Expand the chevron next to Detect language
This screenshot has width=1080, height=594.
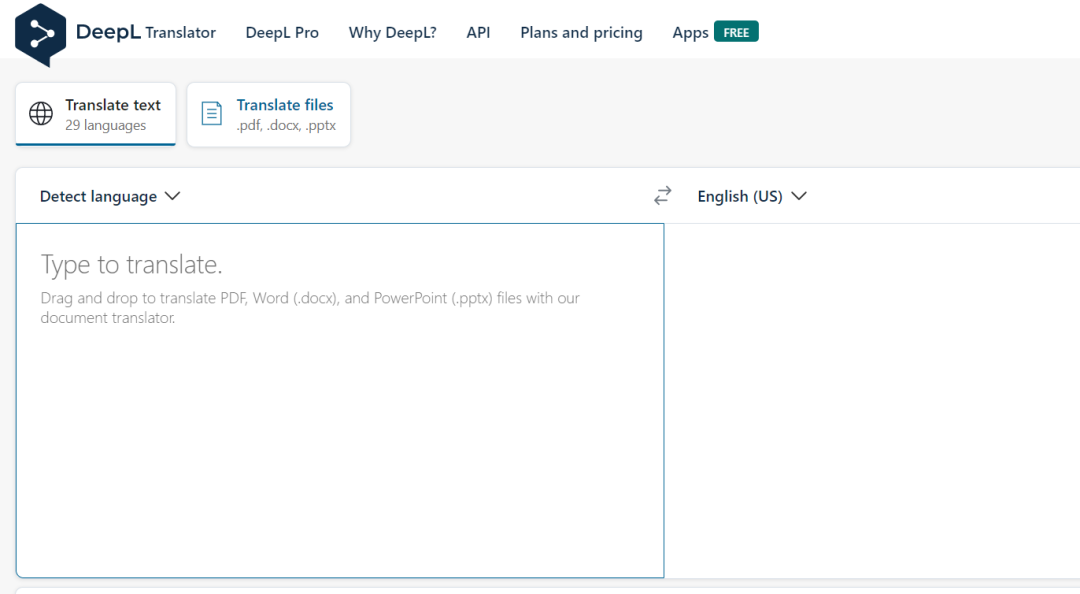172,196
